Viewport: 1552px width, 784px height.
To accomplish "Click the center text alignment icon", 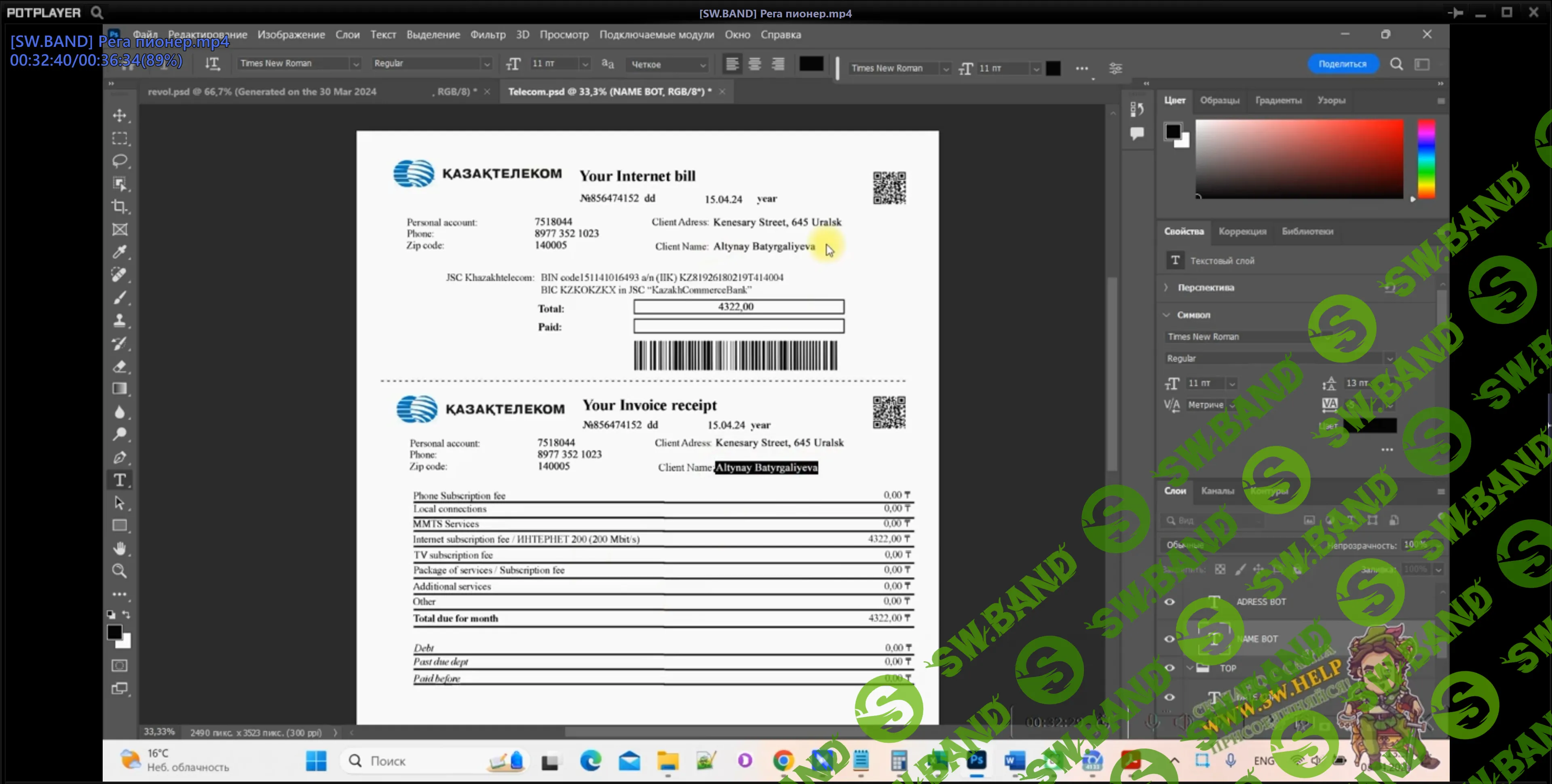I will tap(754, 64).
